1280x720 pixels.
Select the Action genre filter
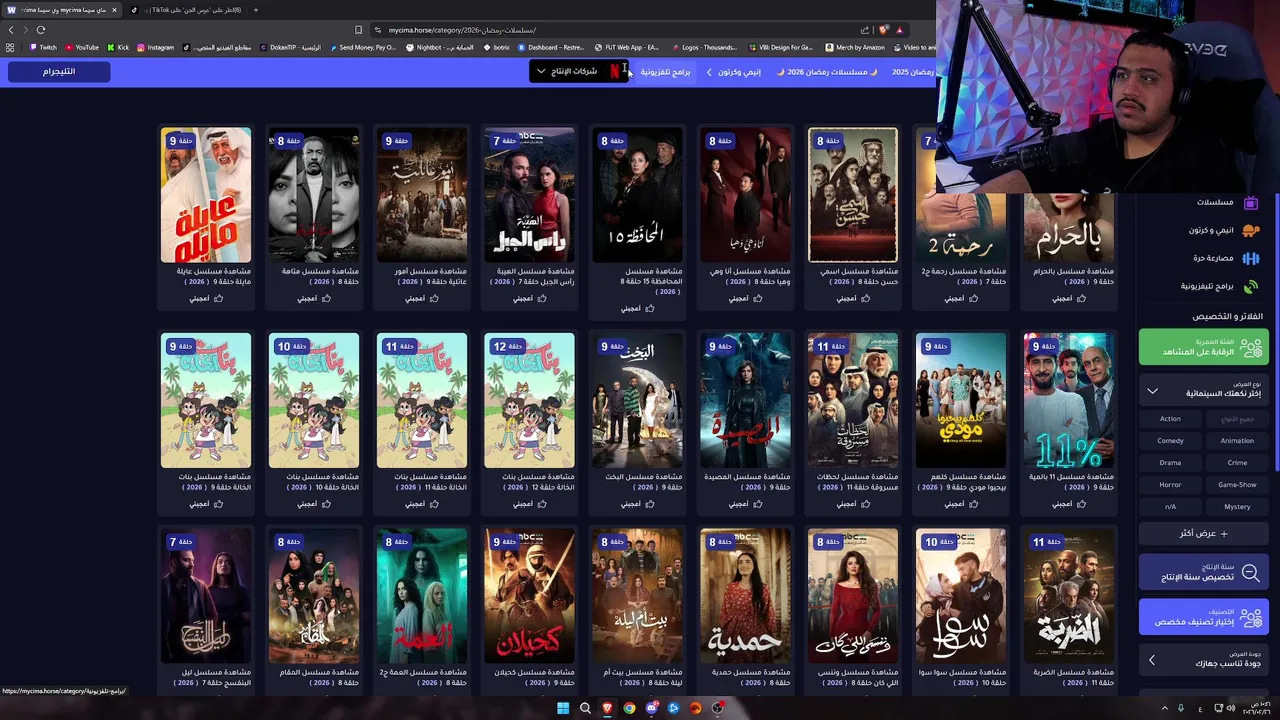click(x=1170, y=419)
